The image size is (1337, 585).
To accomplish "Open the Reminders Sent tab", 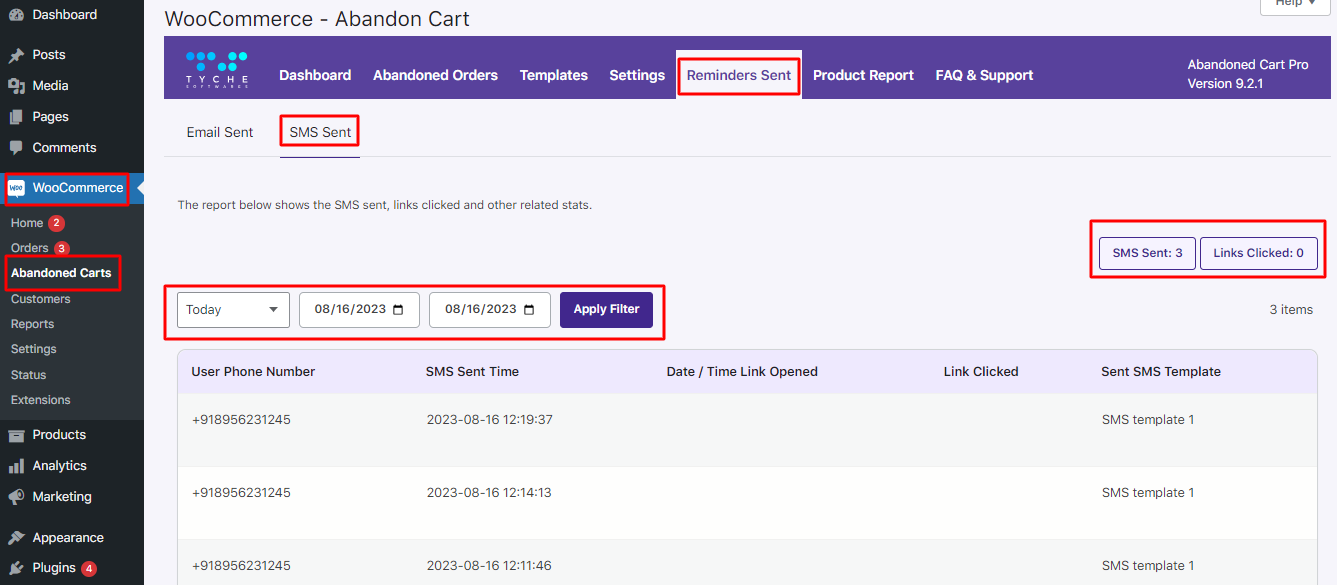I will click(x=739, y=75).
